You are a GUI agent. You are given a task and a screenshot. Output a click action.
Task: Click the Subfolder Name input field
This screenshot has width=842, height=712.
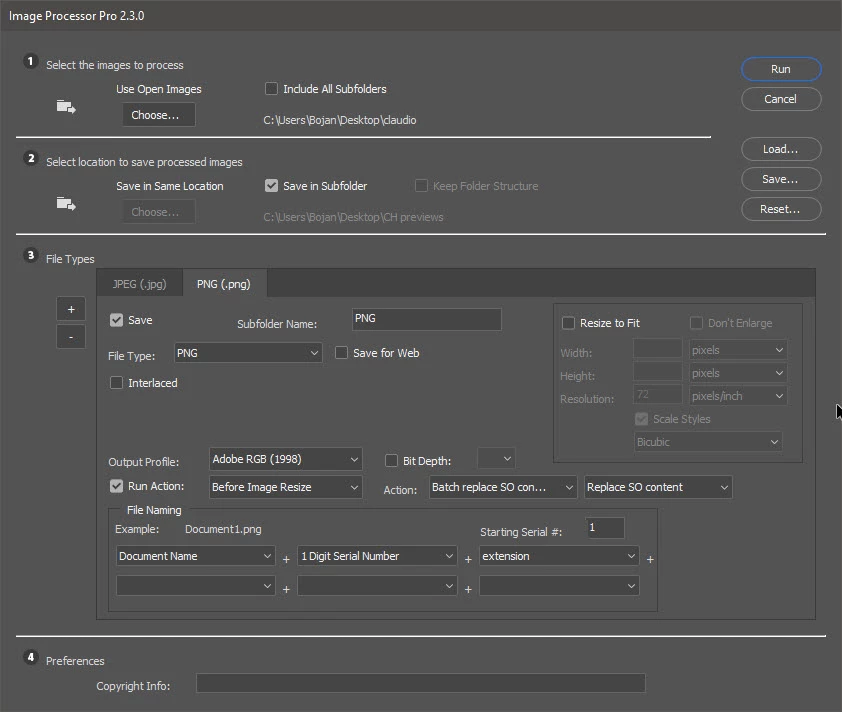(427, 319)
